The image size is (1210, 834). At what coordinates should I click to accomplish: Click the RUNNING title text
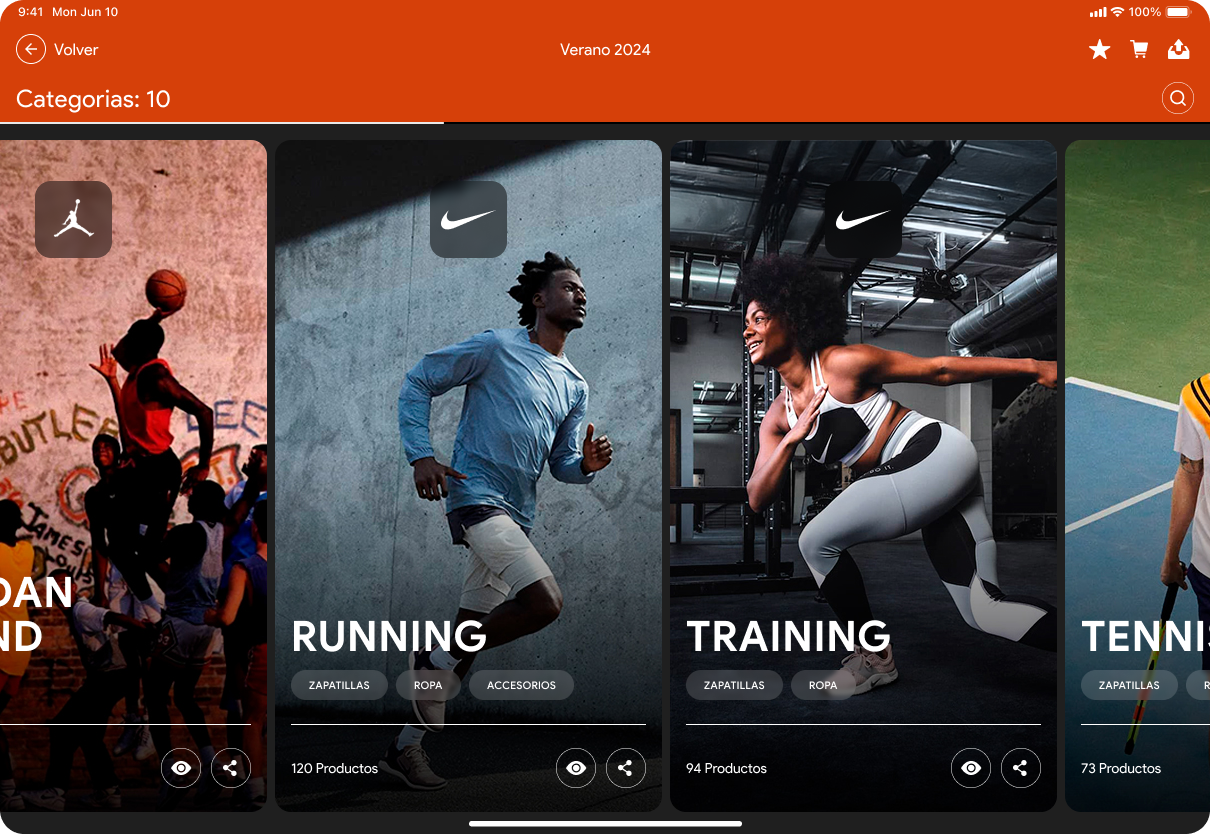(x=389, y=636)
